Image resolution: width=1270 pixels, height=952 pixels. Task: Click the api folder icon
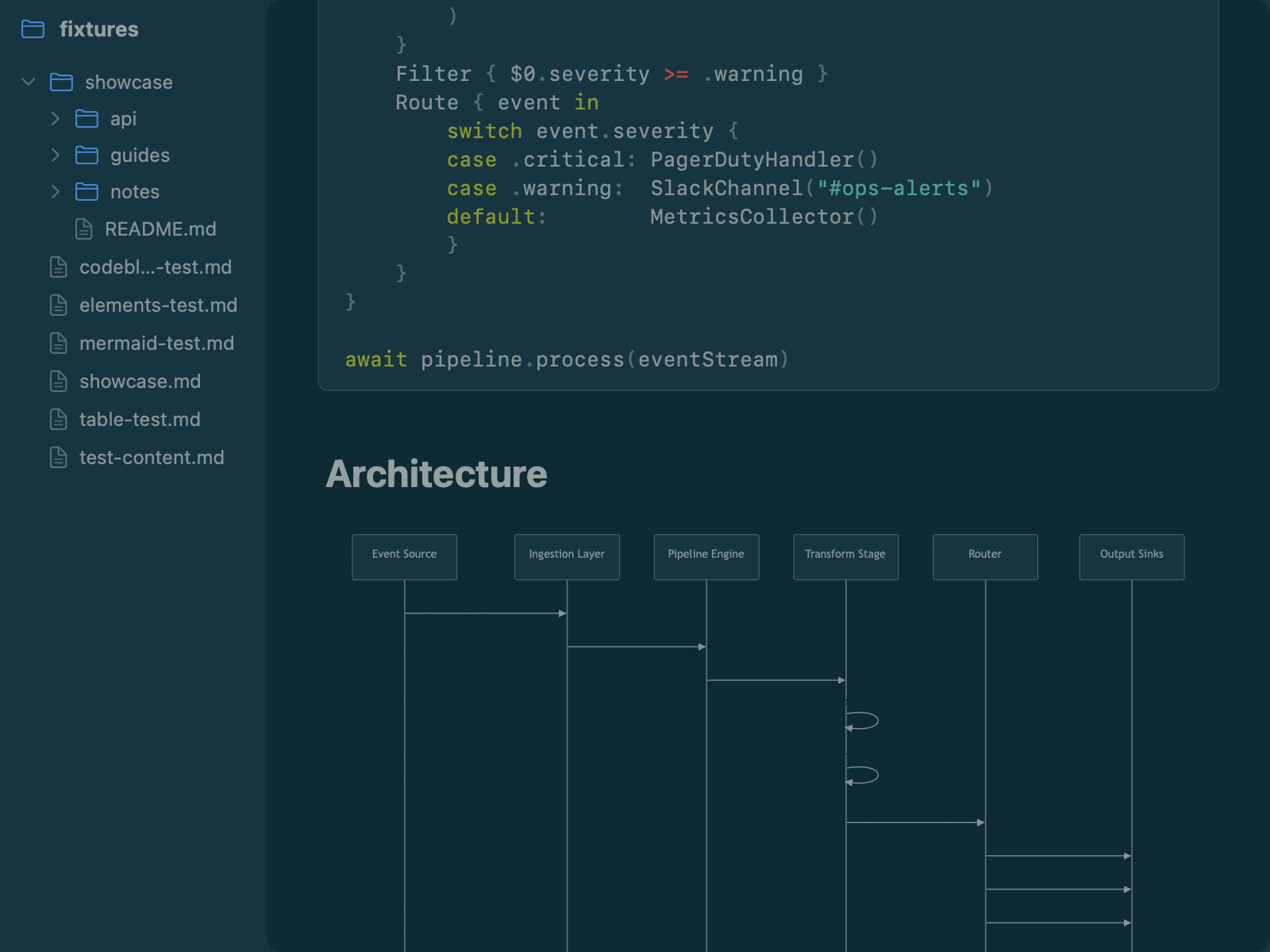pos(87,118)
